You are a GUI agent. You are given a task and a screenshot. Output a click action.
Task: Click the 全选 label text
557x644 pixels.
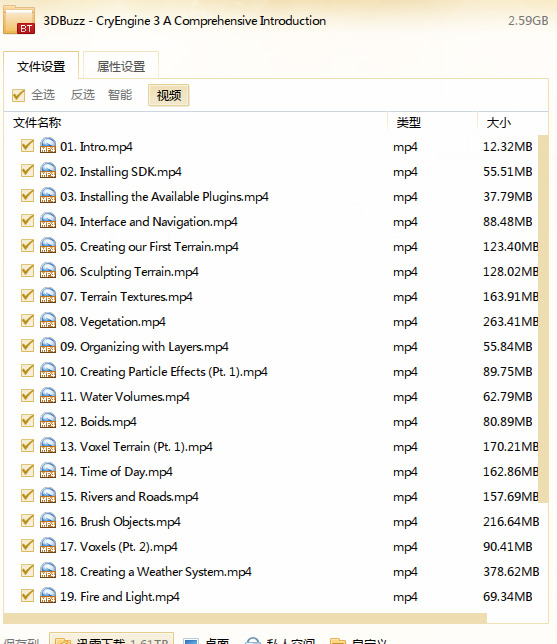point(43,95)
